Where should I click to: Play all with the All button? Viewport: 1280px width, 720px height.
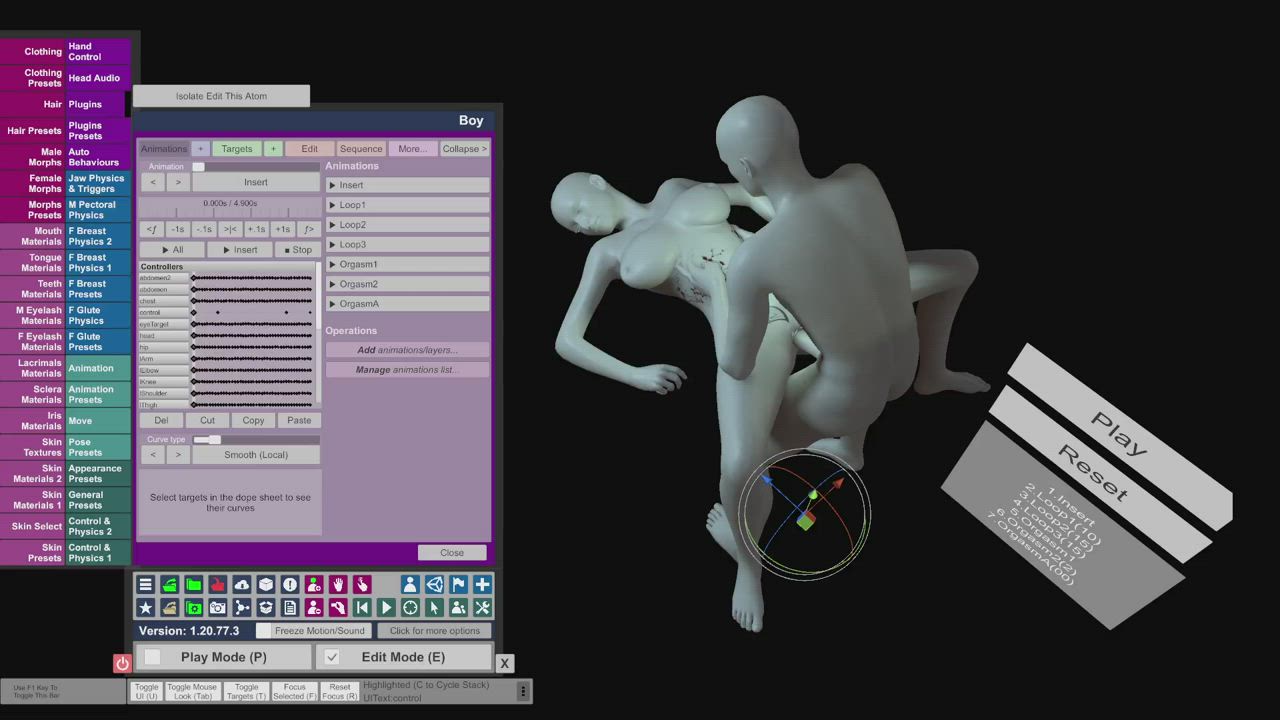click(172, 250)
